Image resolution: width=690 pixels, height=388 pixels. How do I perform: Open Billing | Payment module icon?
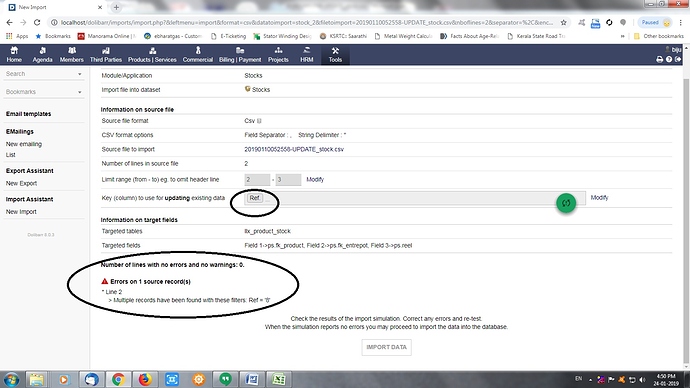tap(240, 51)
